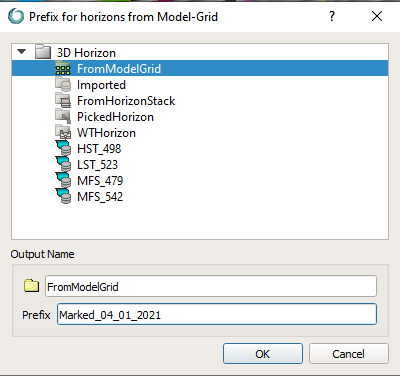Close the Prefix for horizons dialog
This screenshot has width=400, height=376.
(377, 16)
